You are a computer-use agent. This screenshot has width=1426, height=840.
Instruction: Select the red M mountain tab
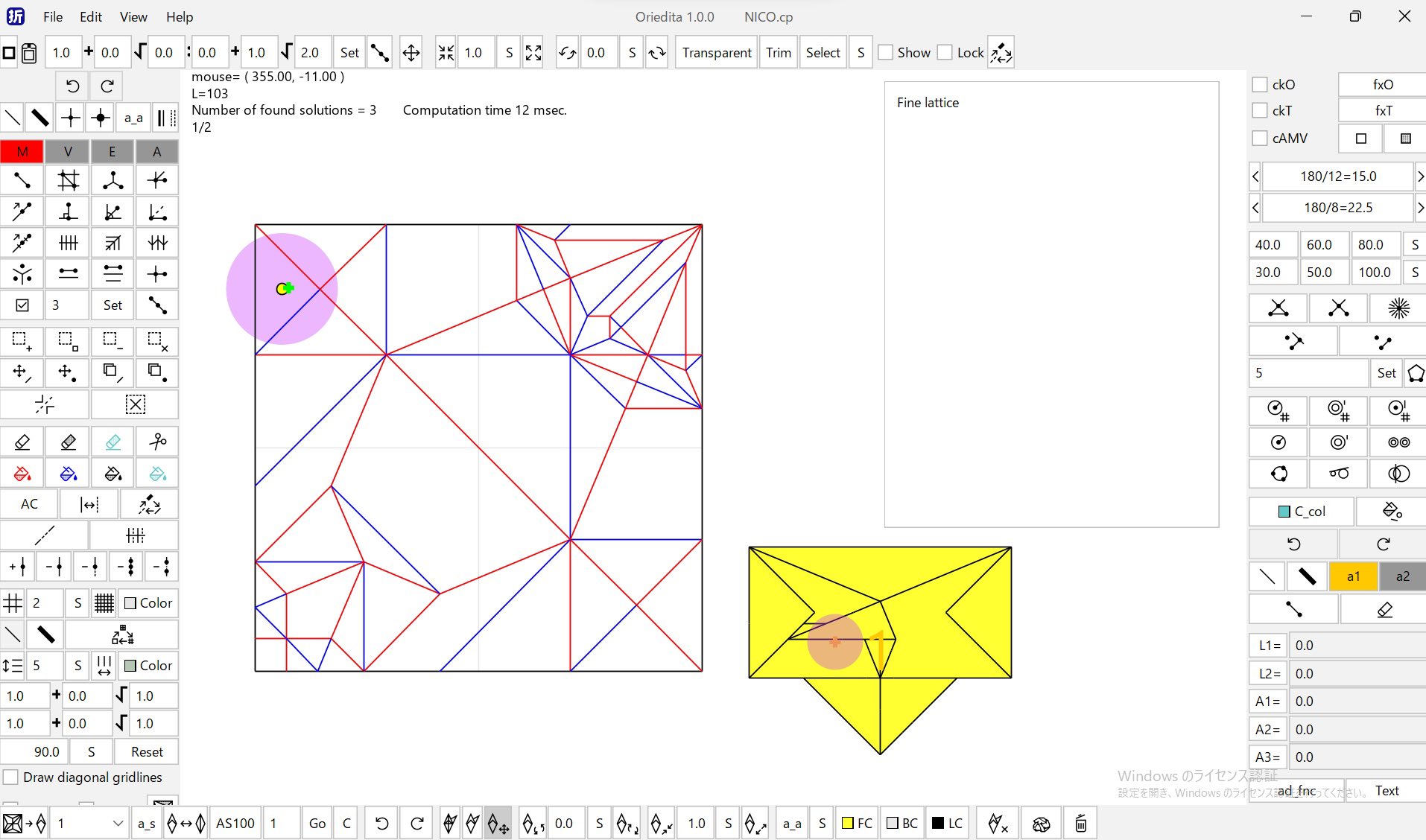click(x=22, y=151)
